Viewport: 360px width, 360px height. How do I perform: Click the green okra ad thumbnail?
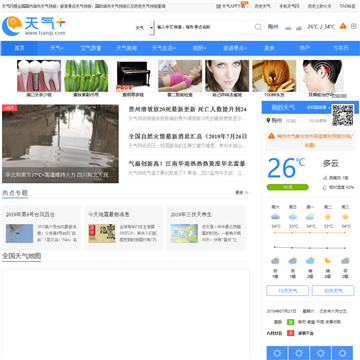[x=86, y=76]
